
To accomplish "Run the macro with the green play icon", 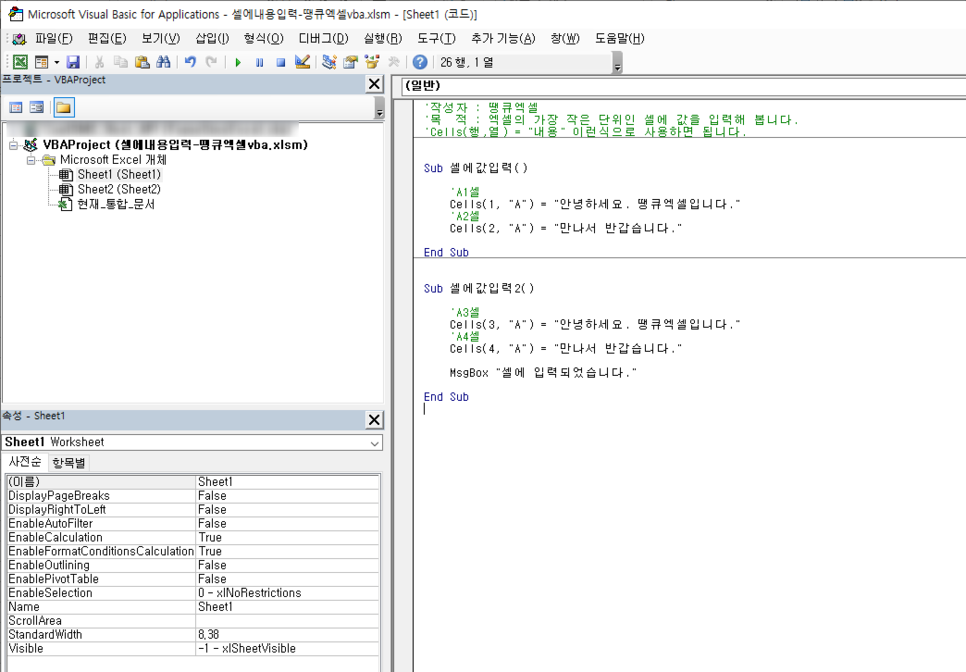I will (238, 62).
